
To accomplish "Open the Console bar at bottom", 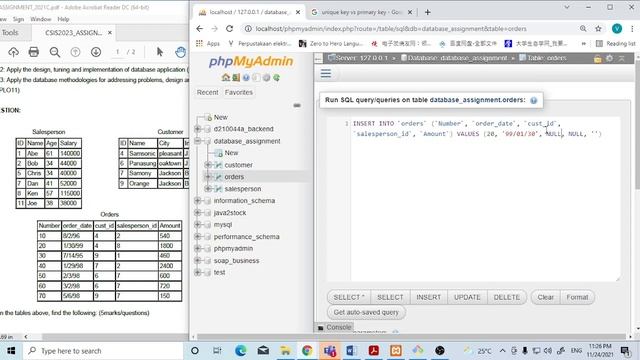I will (x=334, y=327).
